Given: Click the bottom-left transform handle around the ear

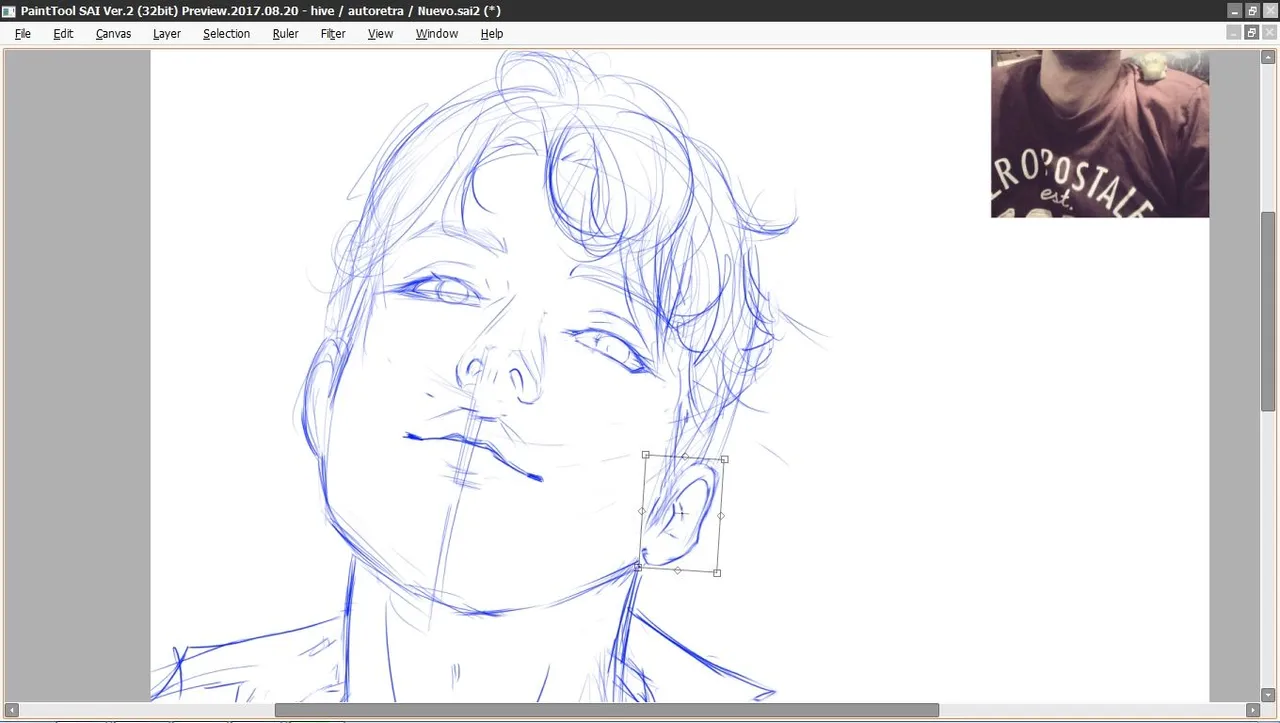Looking at the screenshot, I should point(638,567).
